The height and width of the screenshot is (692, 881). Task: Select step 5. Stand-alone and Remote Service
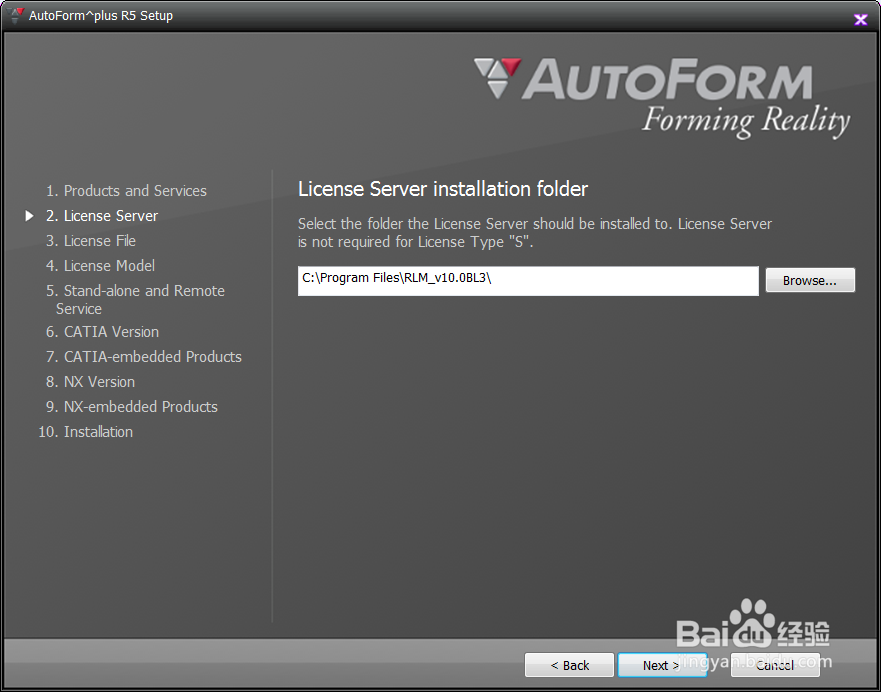click(x=135, y=299)
